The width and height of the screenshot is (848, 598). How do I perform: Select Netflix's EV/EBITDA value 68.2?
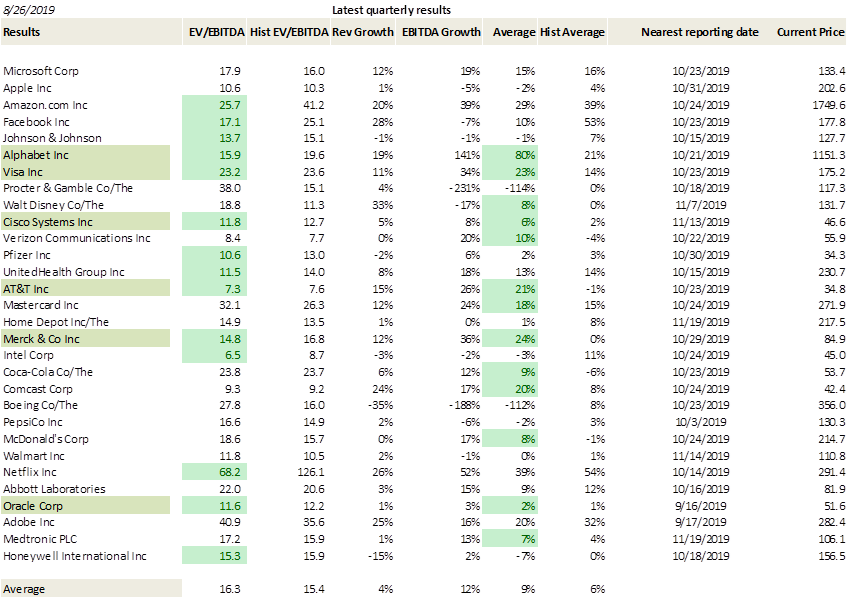(214, 472)
